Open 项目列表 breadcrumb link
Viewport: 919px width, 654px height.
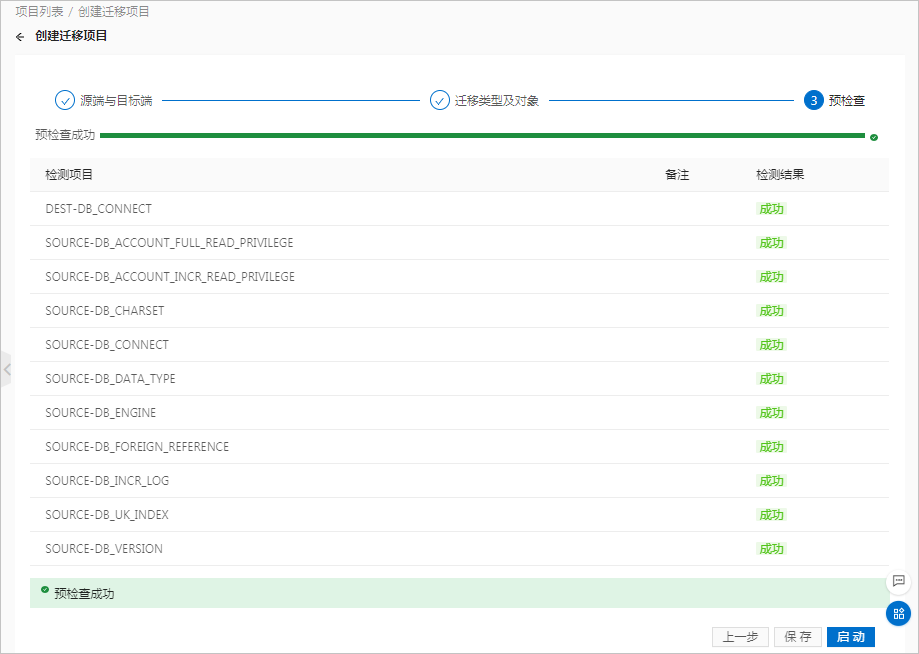pyautogui.click(x=40, y=12)
